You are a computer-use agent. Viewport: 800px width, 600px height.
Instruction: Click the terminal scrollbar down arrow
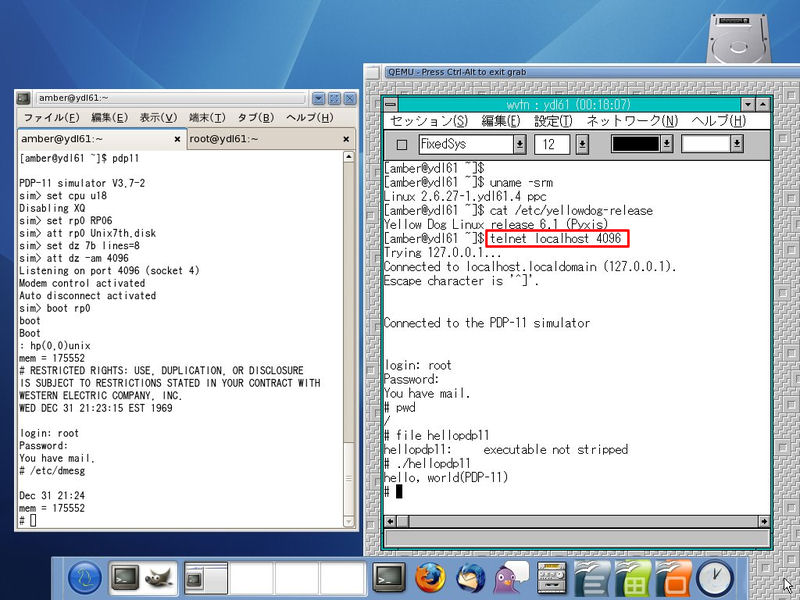point(349,522)
